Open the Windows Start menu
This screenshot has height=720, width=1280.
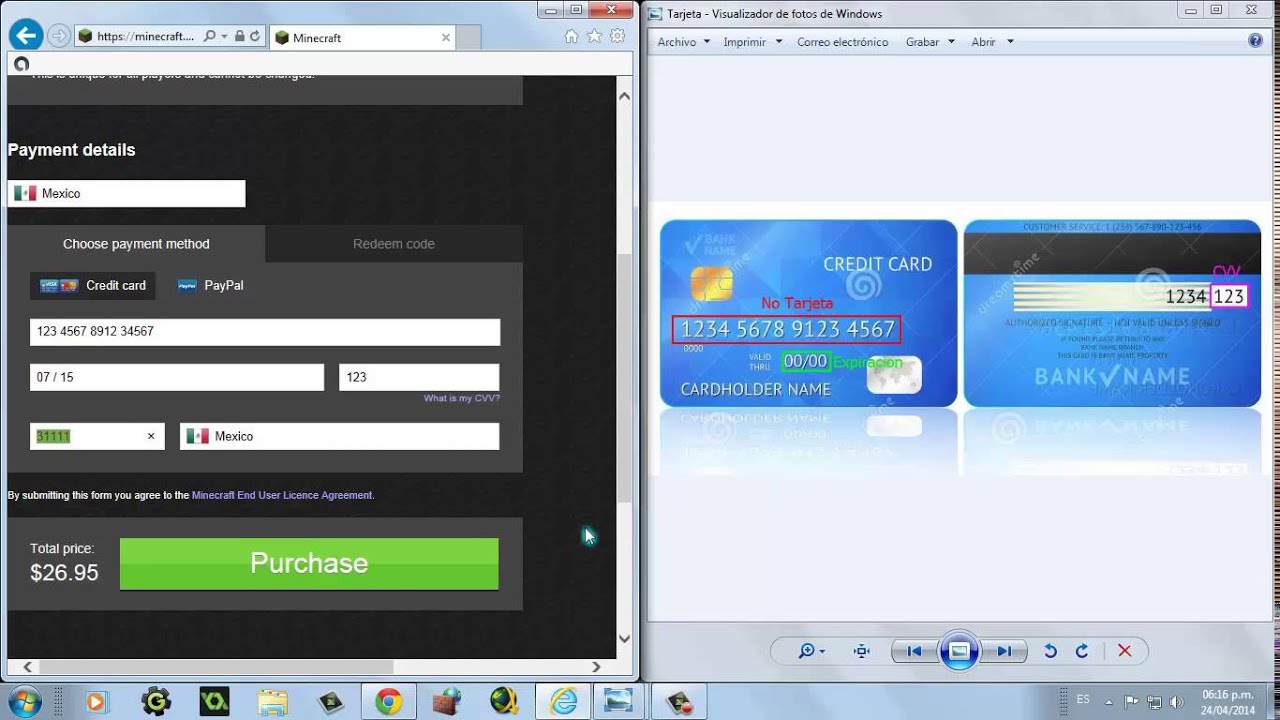pos(24,701)
